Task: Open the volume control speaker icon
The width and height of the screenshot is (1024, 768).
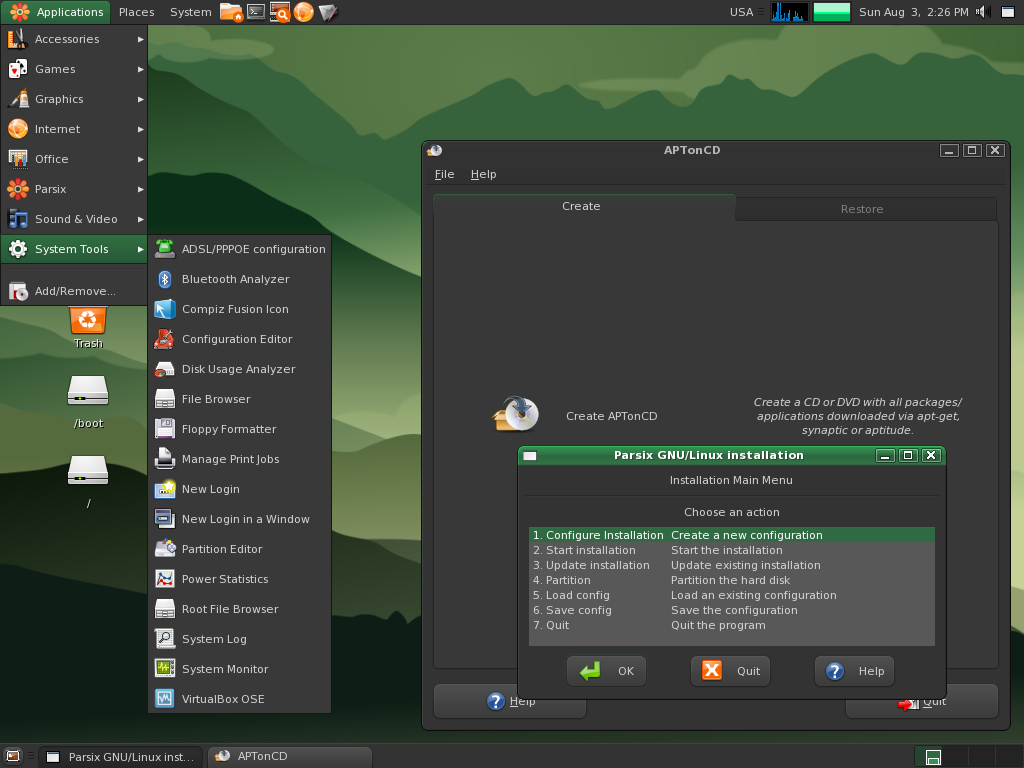Action: tap(983, 12)
